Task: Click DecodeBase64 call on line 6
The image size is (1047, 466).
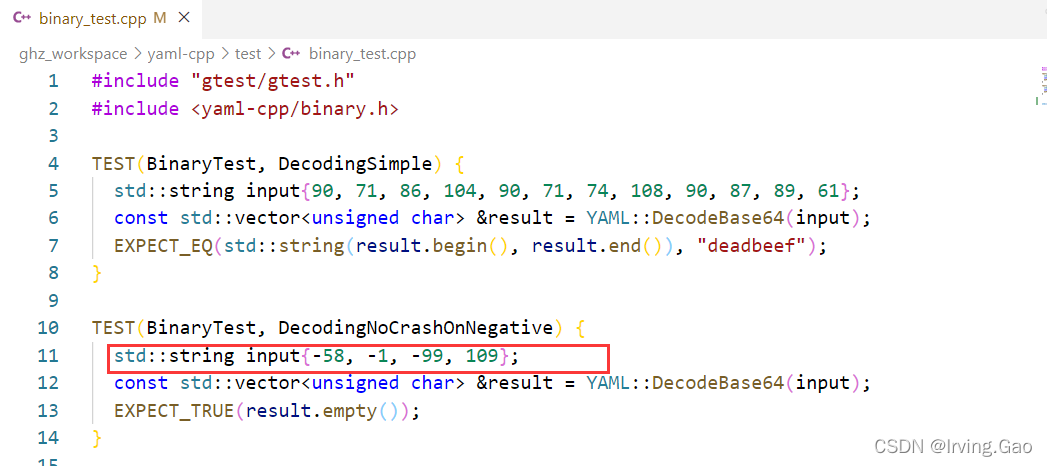Action: tap(718, 218)
